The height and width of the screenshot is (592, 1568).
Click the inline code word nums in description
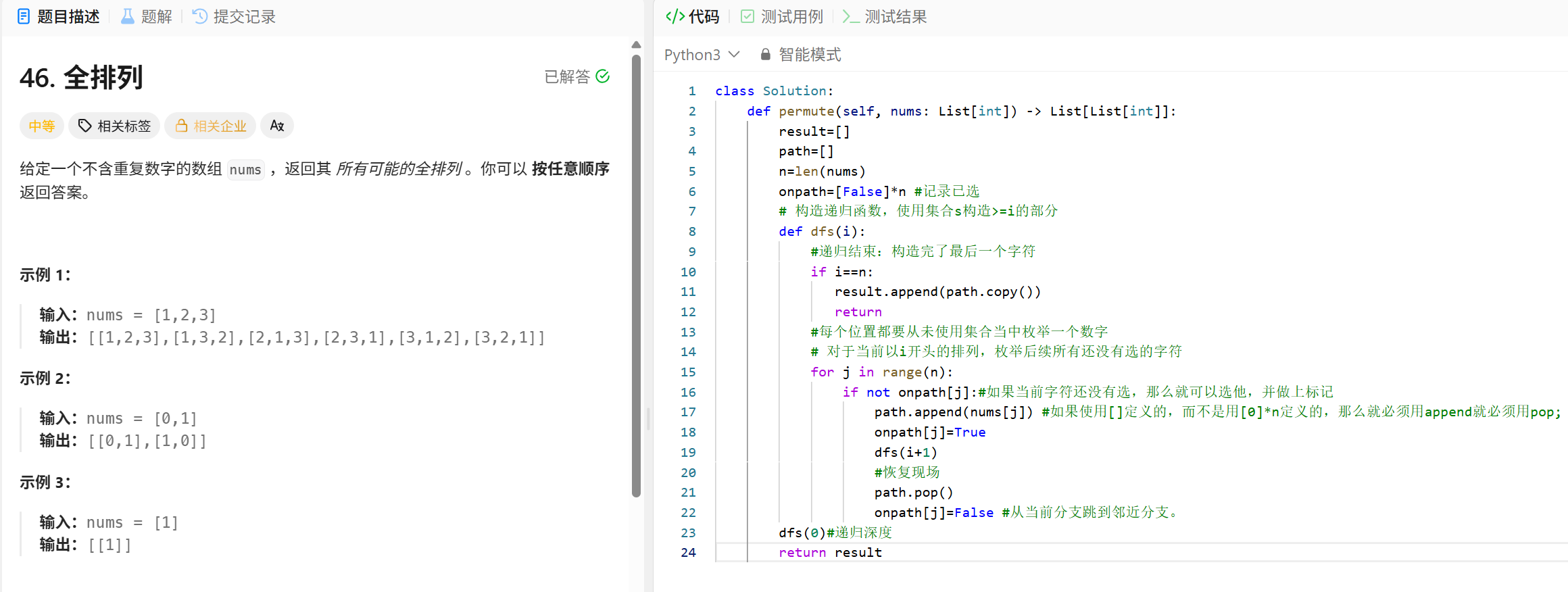(245, 170)
